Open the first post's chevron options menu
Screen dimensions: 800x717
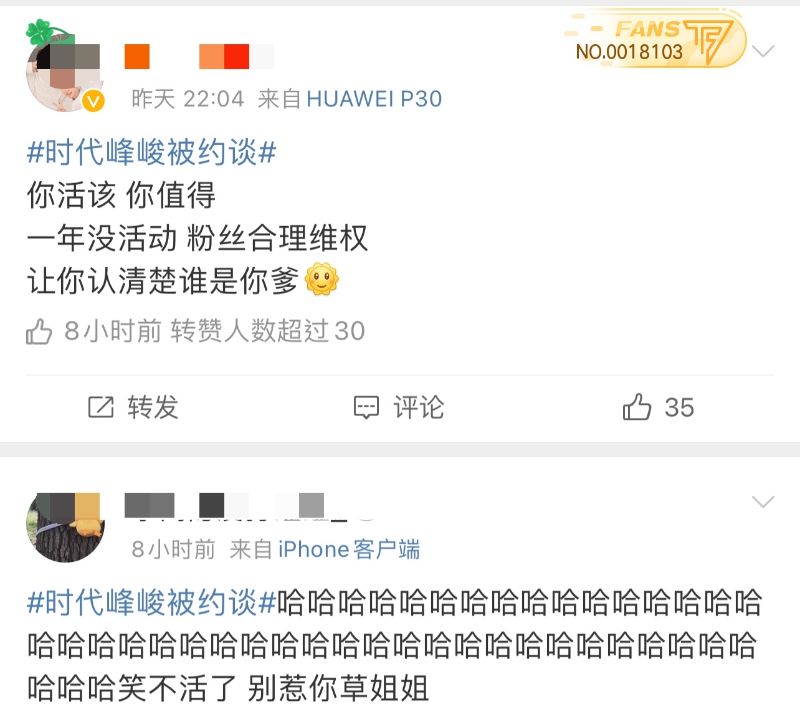pyautogui.click(x=763, y=51)
